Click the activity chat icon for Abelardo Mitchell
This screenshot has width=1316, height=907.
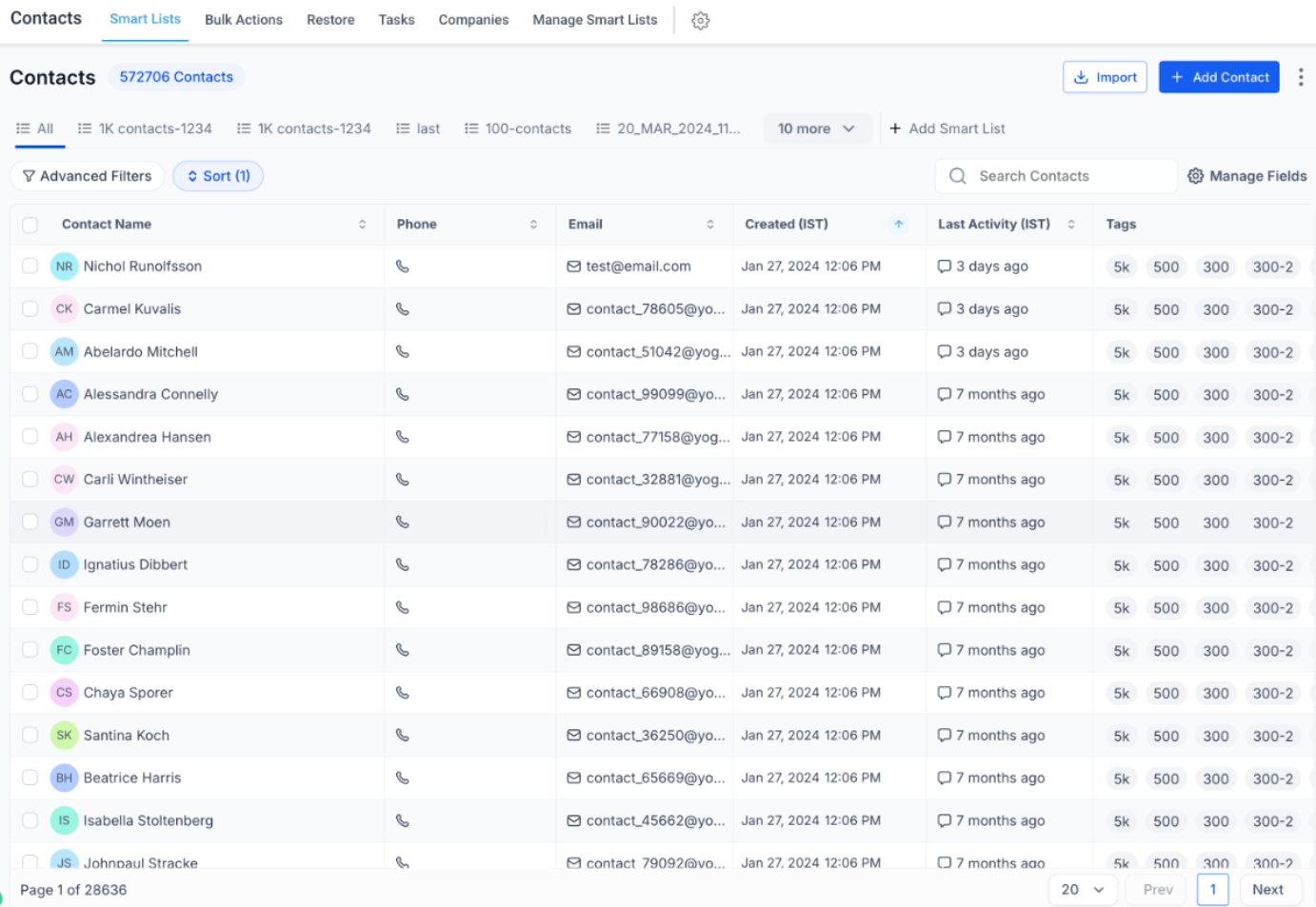coord(944,352)
